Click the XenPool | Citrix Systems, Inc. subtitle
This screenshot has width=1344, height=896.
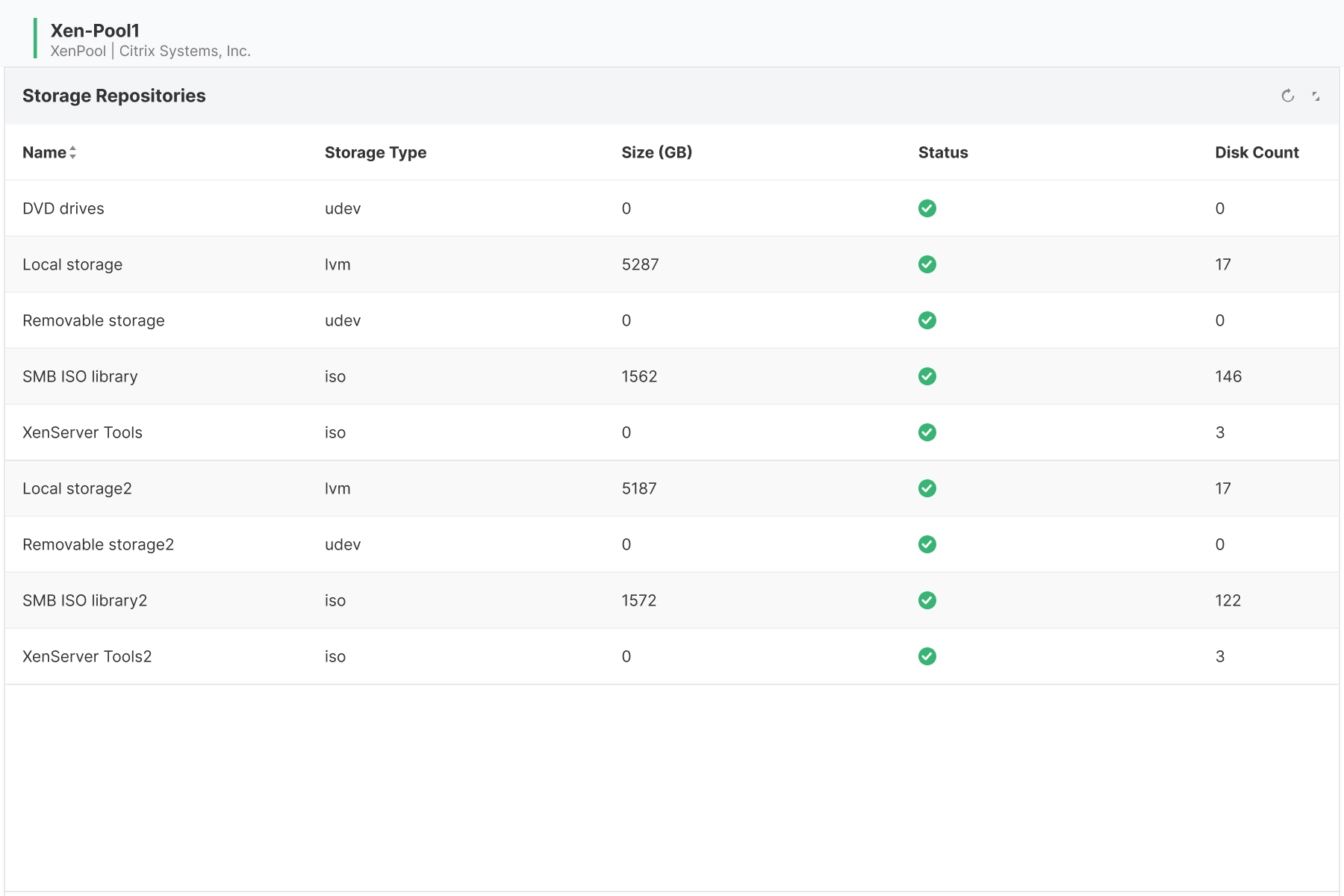(150, 51)
